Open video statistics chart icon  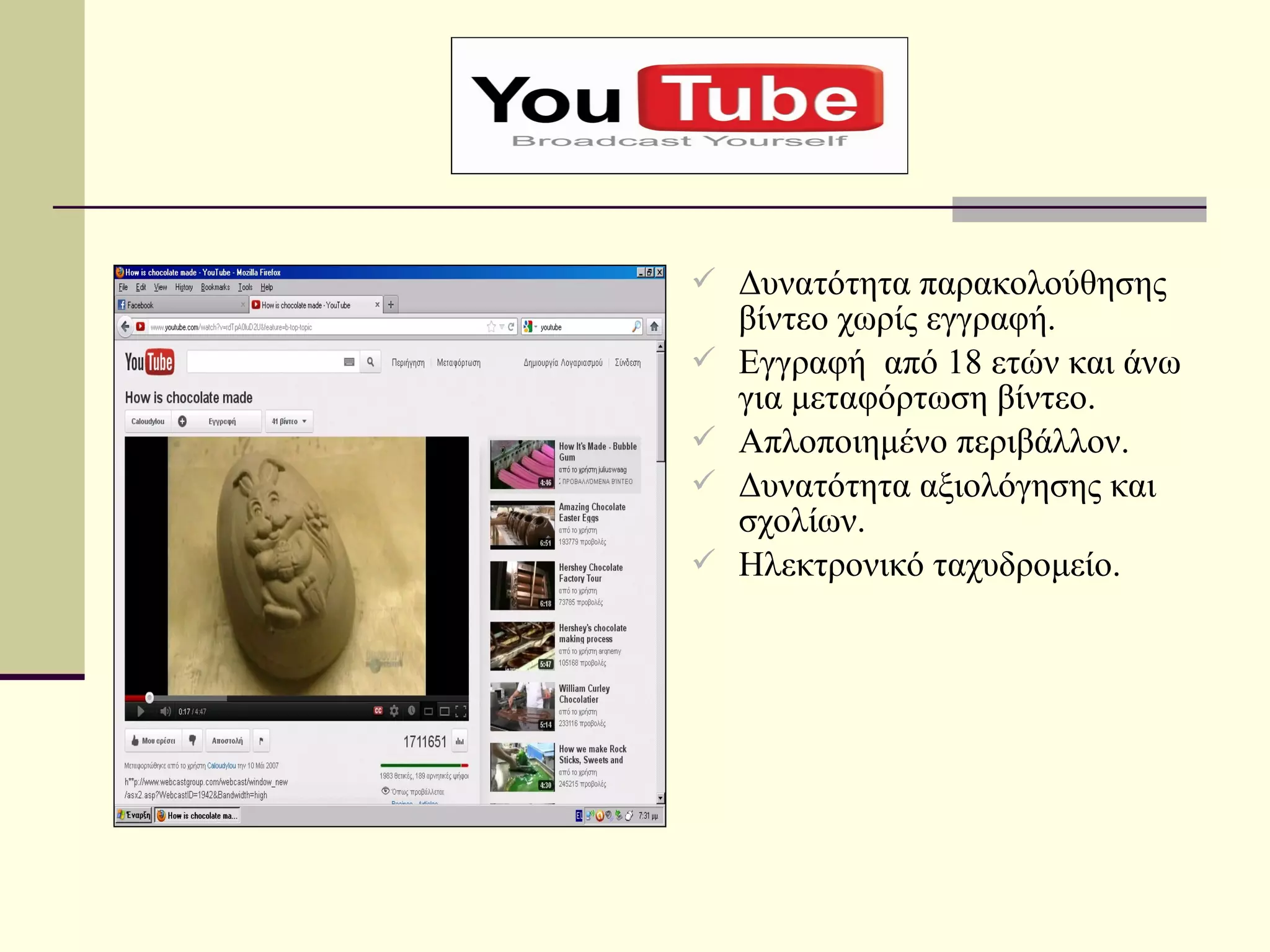(460, 741)
